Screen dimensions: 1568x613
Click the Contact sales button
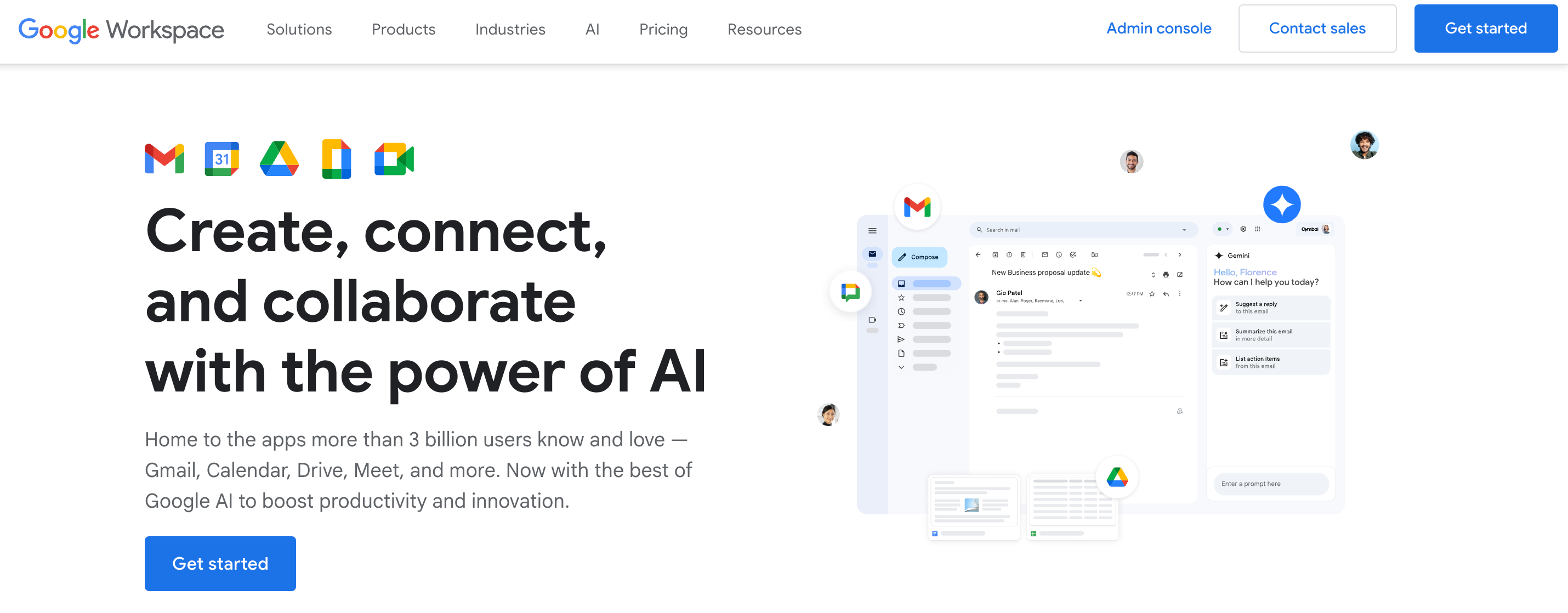pos(1317,29)
